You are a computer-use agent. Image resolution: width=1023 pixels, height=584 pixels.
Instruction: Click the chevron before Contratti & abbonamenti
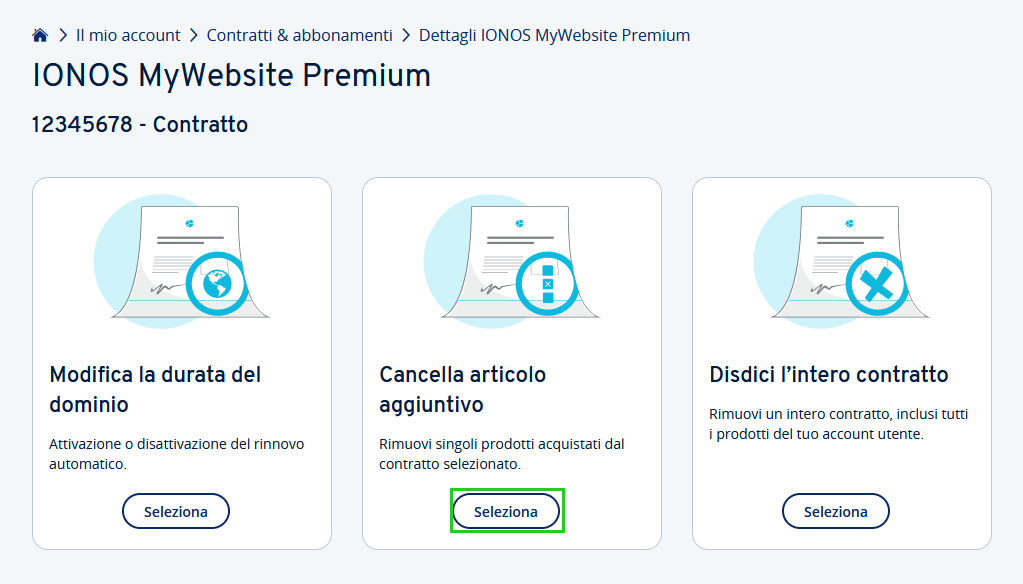194,35
